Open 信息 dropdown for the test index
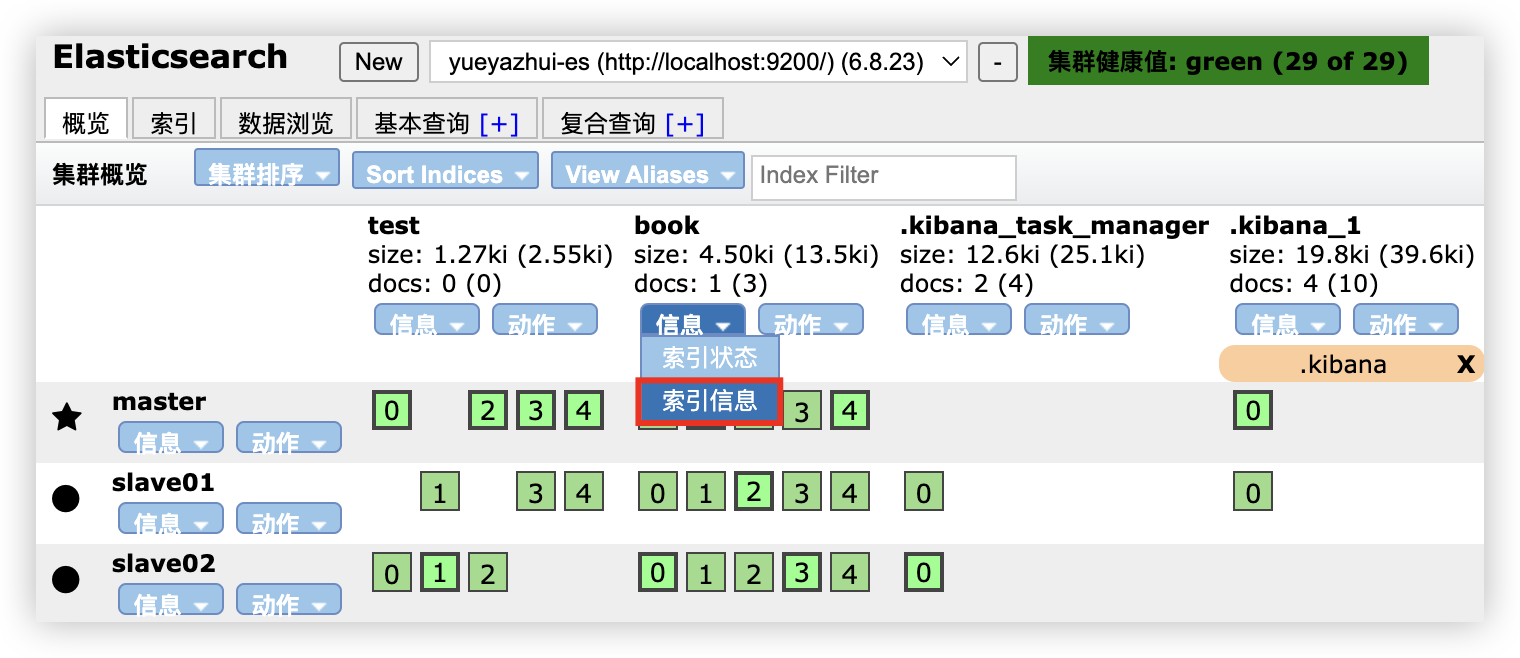Image resolution: width=1520 pixels, height=658 pixels. pyautogui.click(x=425, y=320)
